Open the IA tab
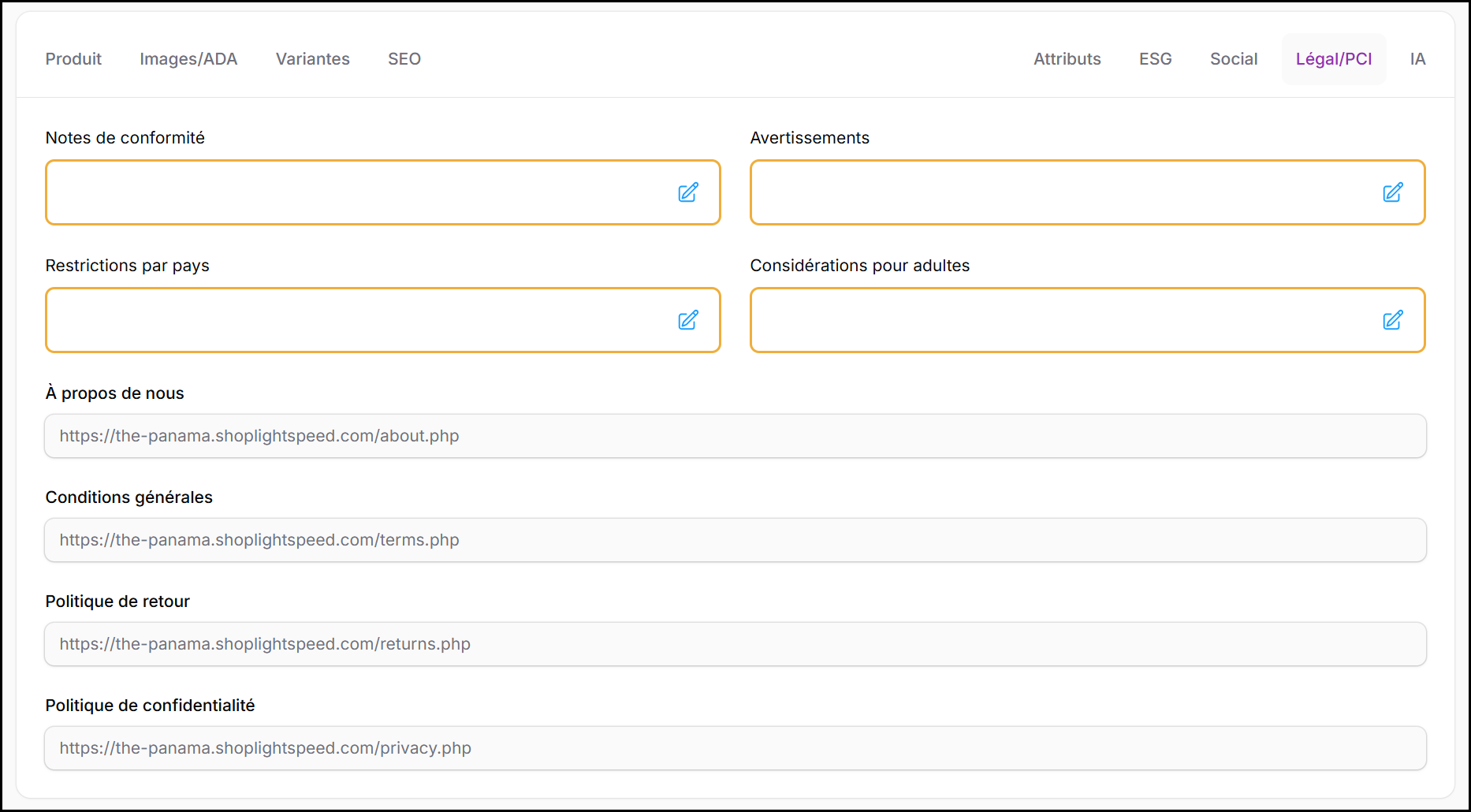The image size is (1471, 812). point(1417,59)
